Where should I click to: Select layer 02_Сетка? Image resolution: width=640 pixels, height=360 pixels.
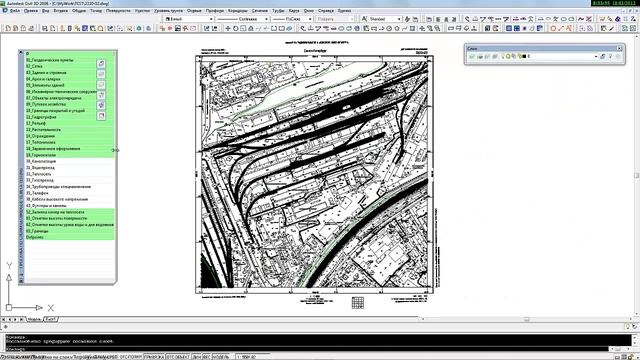[70, 66]
